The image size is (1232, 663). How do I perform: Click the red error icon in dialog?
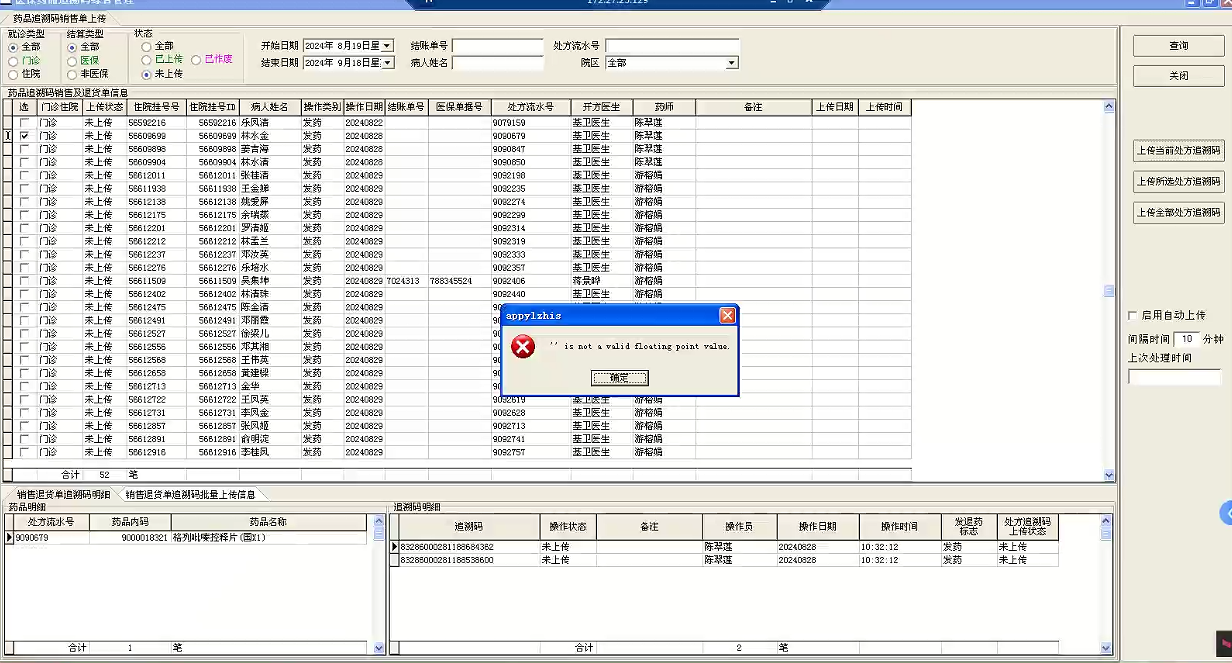pos(523,347)
